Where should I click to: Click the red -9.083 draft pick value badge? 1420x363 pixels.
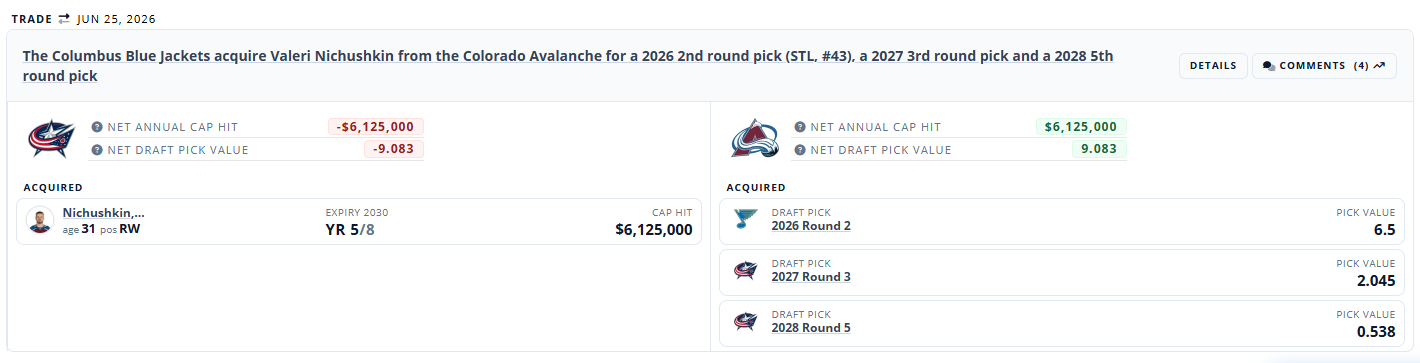(x=394, y=149)
